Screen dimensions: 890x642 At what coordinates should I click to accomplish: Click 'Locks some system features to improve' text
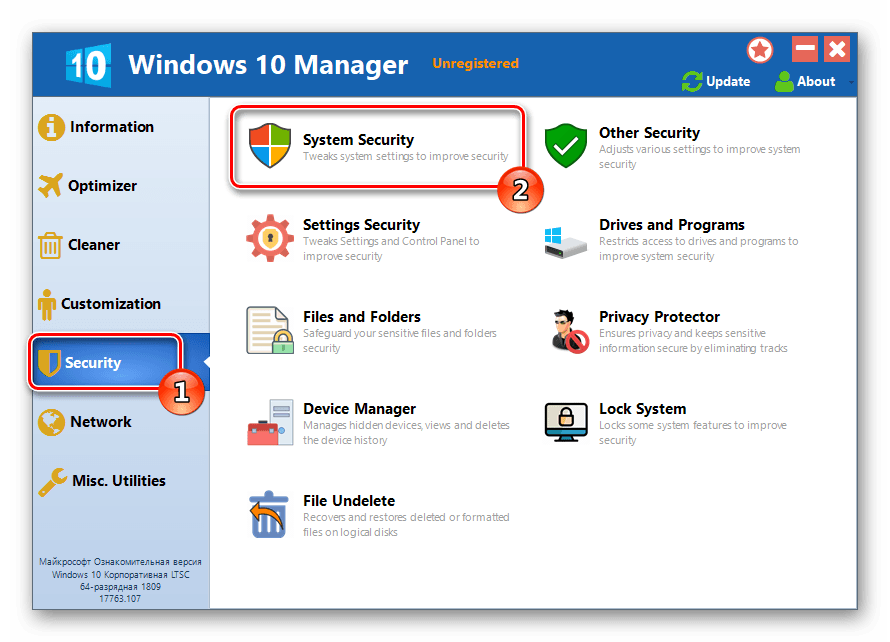click(x=692, y=425)
